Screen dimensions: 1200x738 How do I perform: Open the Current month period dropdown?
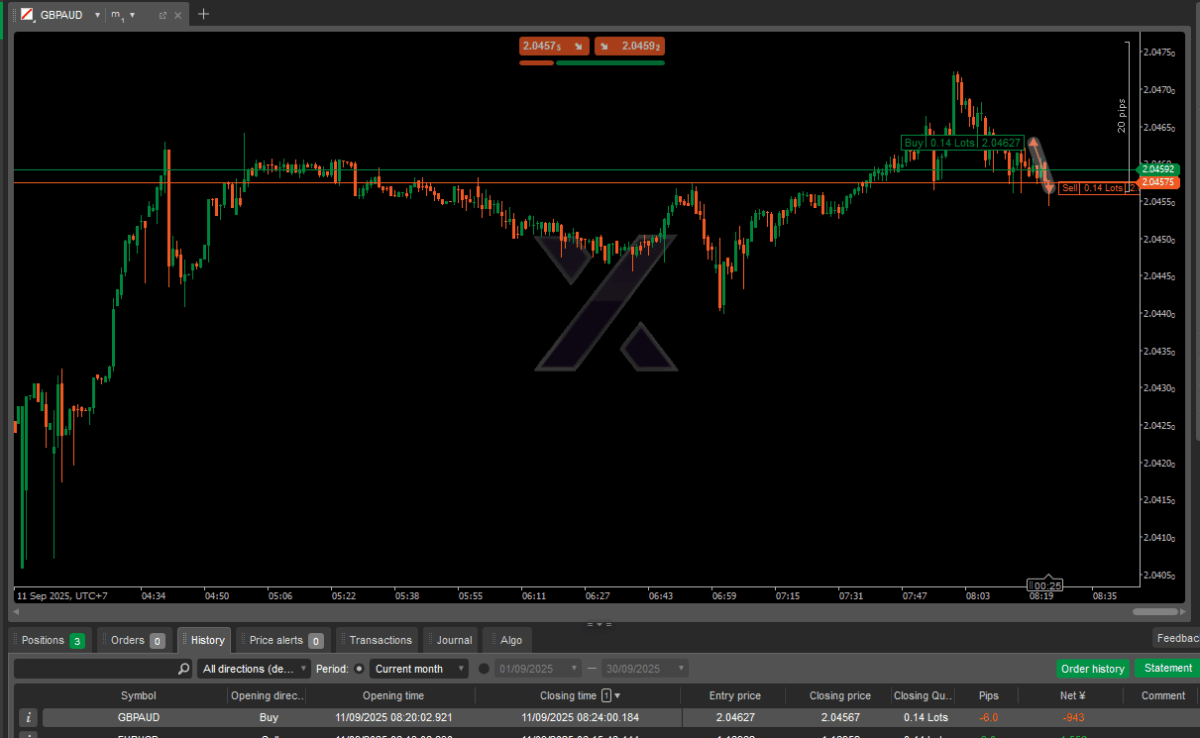(419, 669)
